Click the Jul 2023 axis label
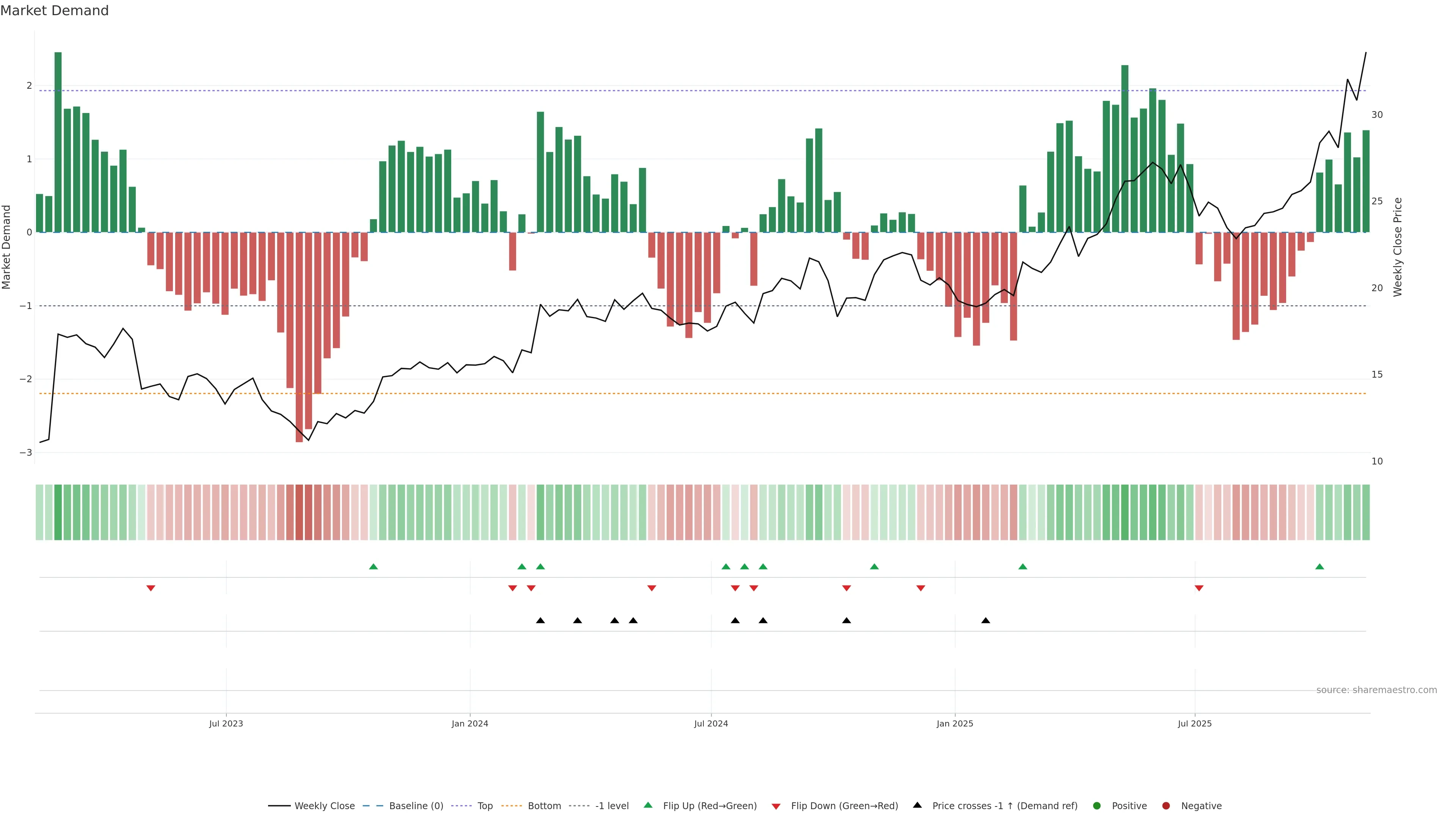 point(226,723)
